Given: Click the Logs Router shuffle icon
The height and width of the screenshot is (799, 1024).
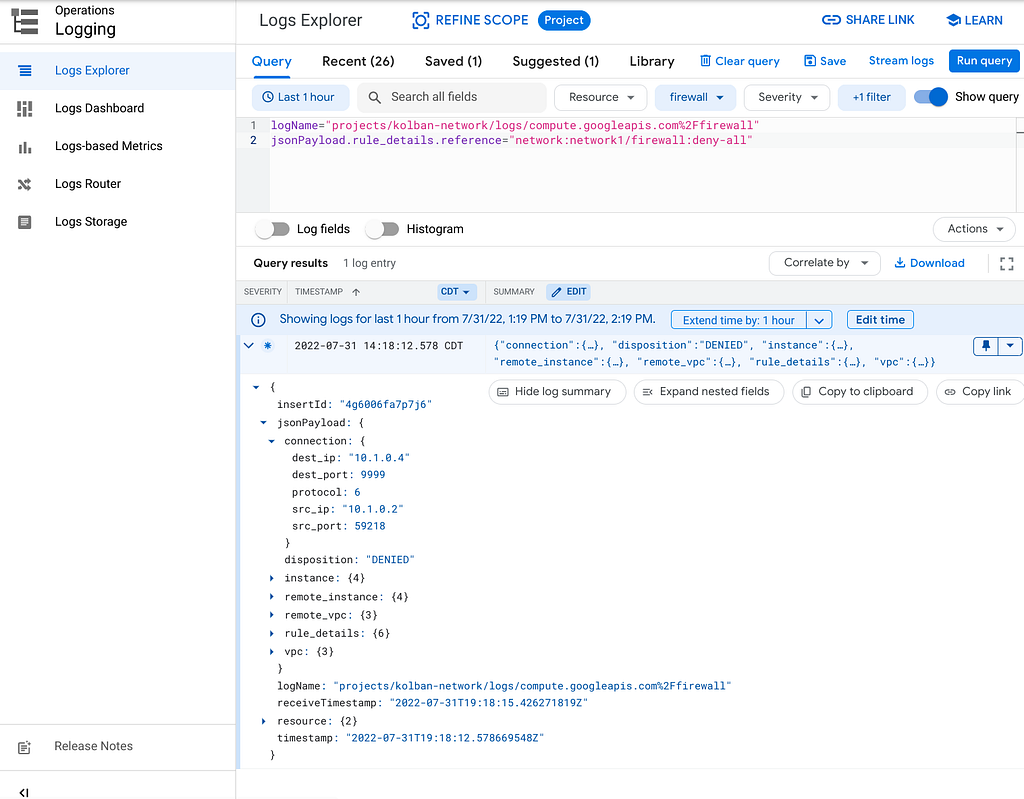Looking at the screenshot, I should (25, 184).
